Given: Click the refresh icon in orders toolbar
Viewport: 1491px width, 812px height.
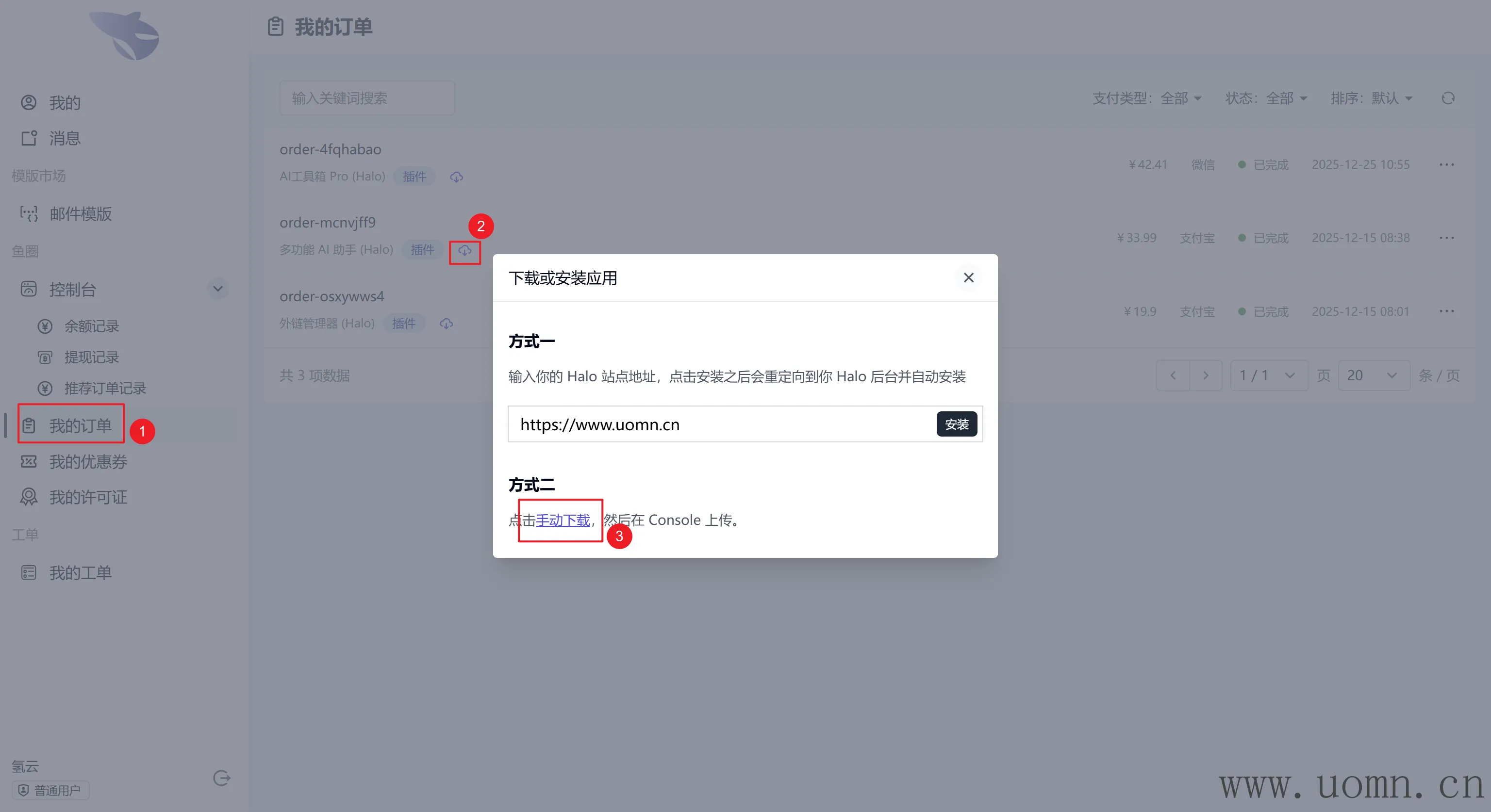Looking at the screenshot, I should [1448, 98].
